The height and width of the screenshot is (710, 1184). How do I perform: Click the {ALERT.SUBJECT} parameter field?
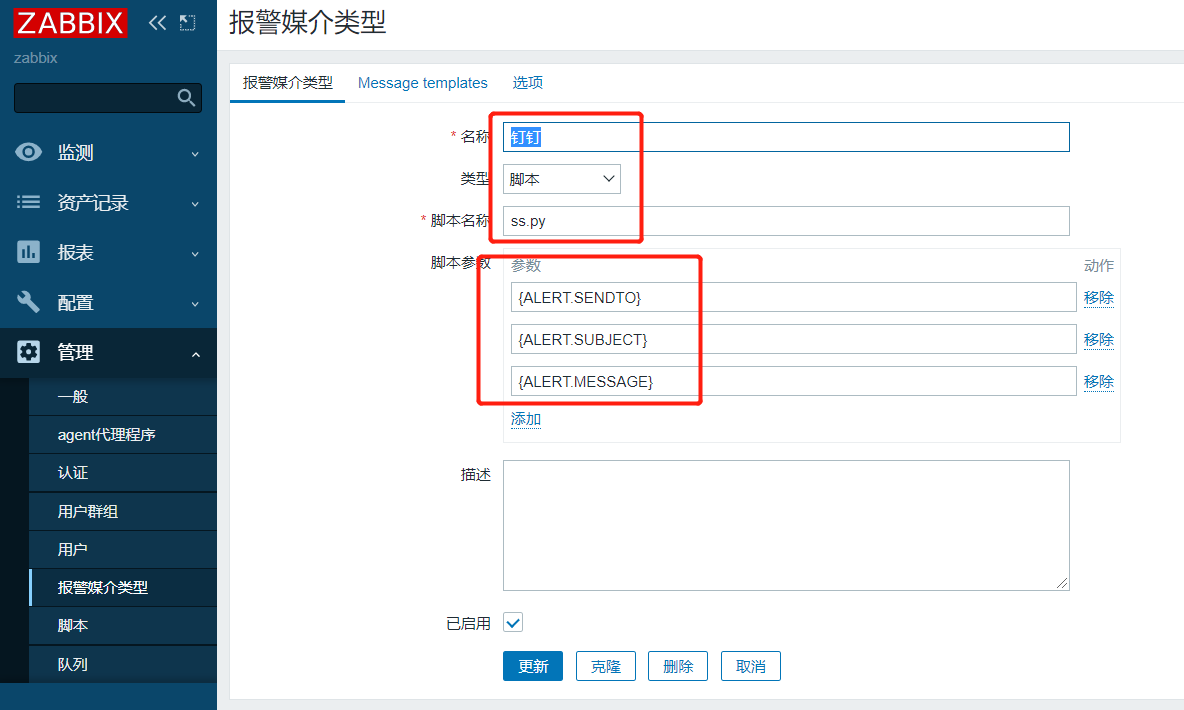pyautogui.click(x=793, y=339)
